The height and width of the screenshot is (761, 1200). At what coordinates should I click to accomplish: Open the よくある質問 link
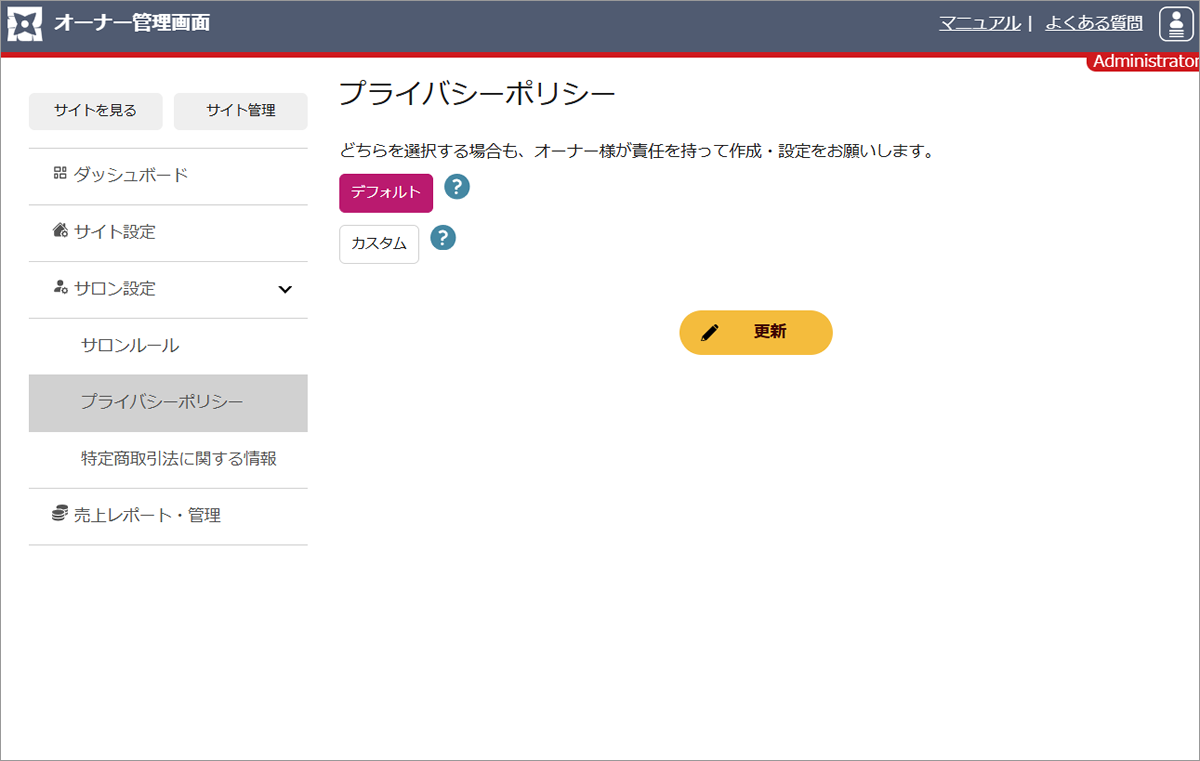coord(1093,23)
